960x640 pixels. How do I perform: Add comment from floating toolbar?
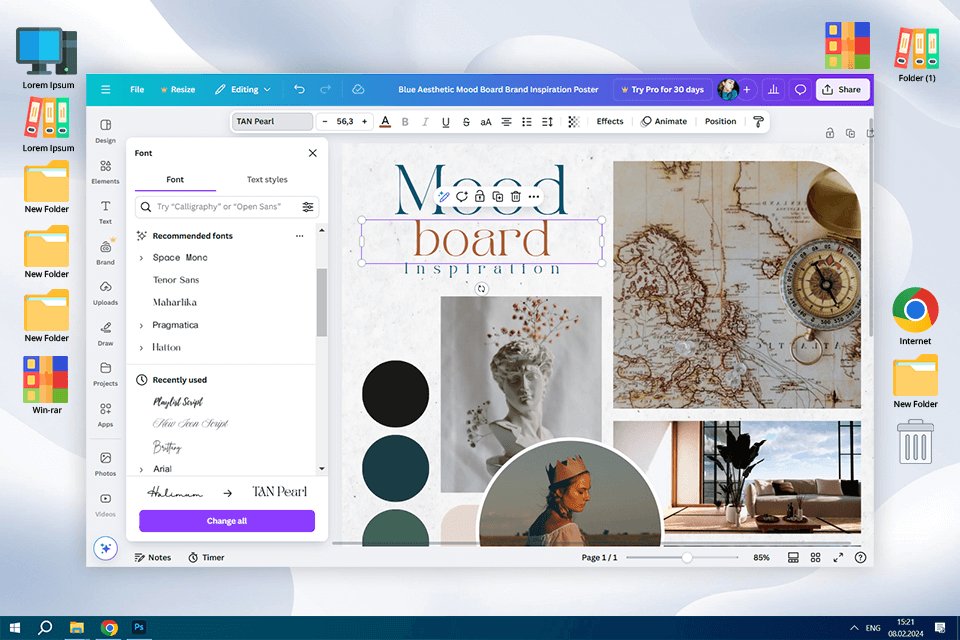462,197
